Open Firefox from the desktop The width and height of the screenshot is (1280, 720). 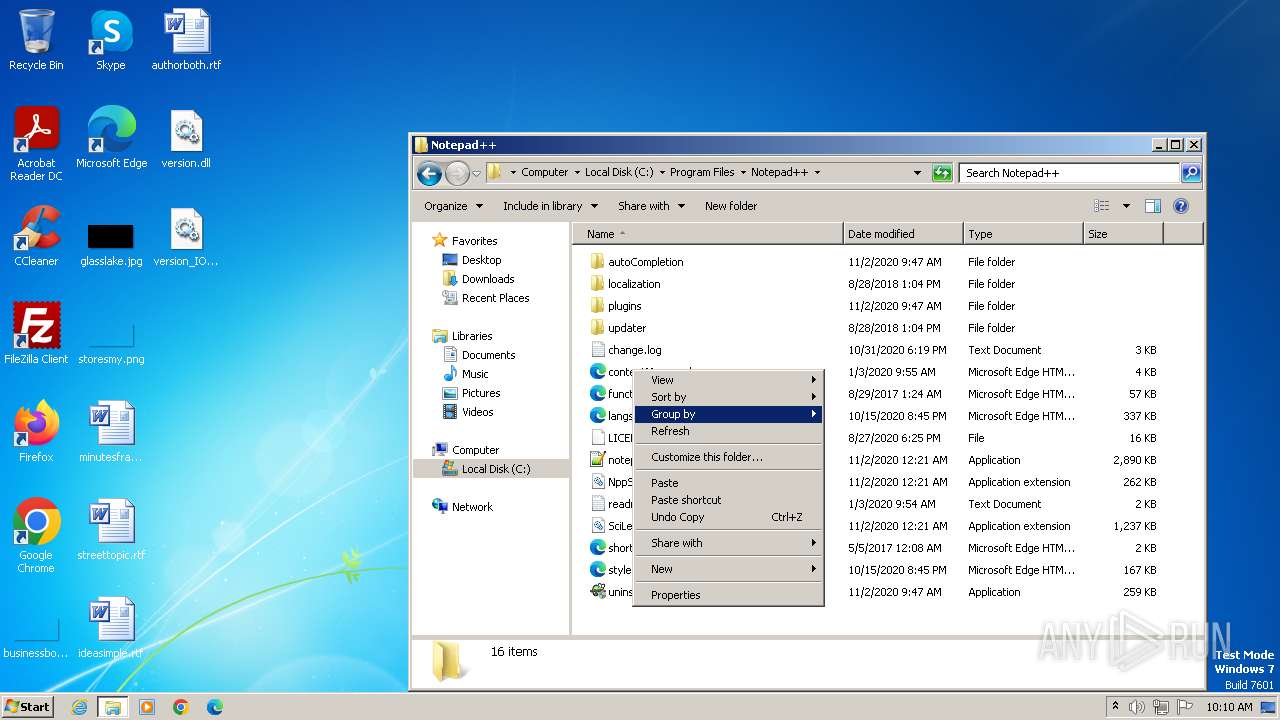pos(36,431)
